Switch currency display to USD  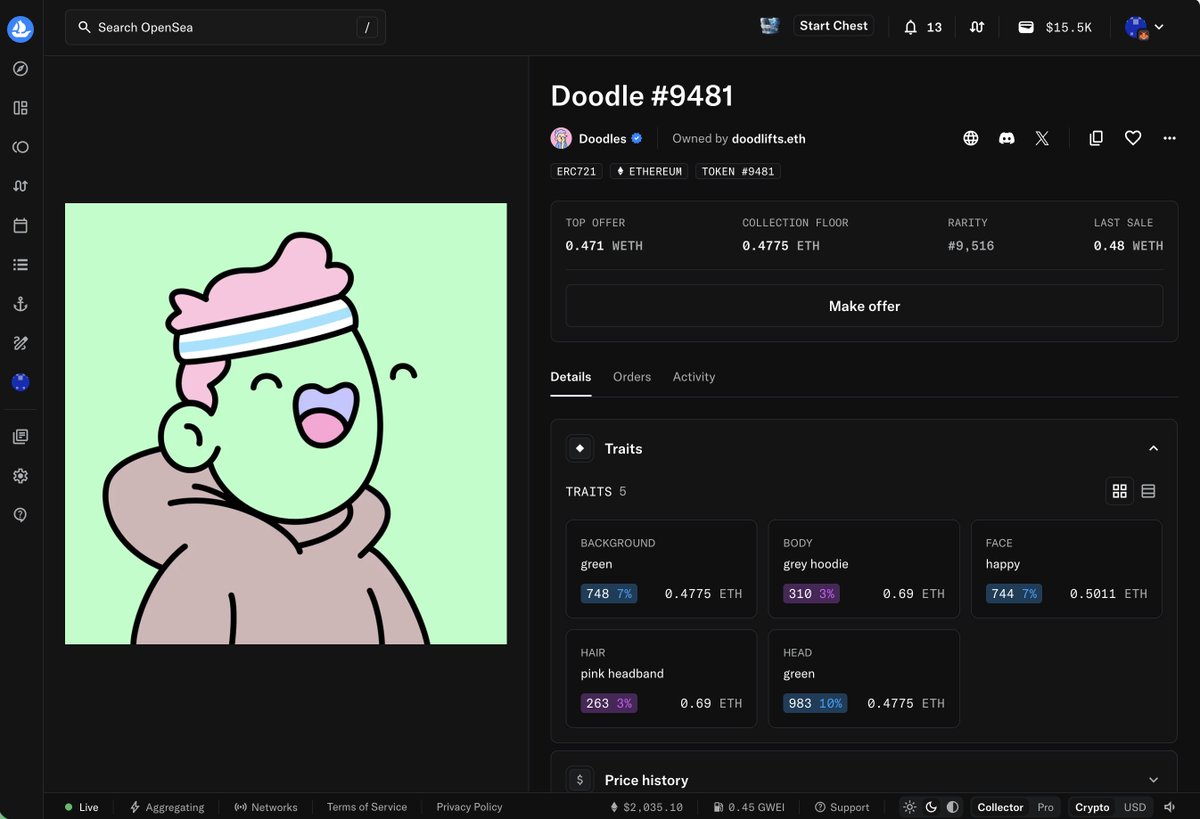pos(1135,807)
